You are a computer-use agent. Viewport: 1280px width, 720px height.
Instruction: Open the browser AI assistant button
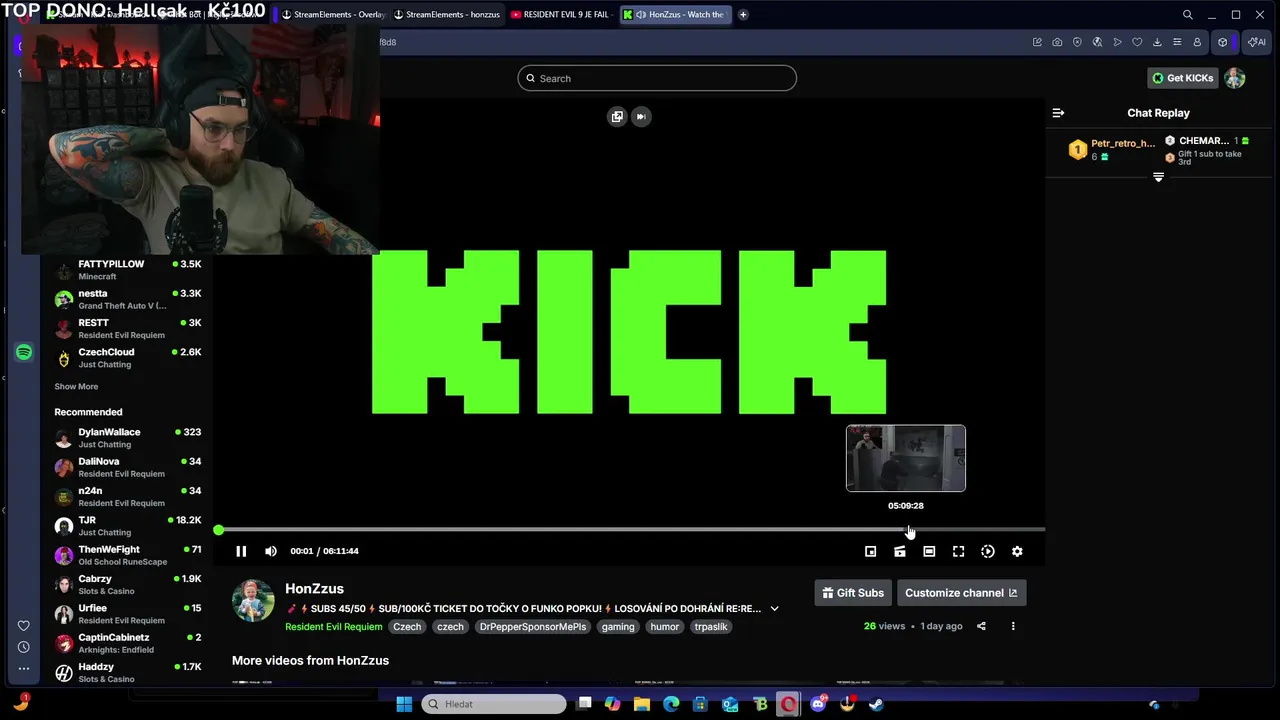click(x=1256, y=42)
